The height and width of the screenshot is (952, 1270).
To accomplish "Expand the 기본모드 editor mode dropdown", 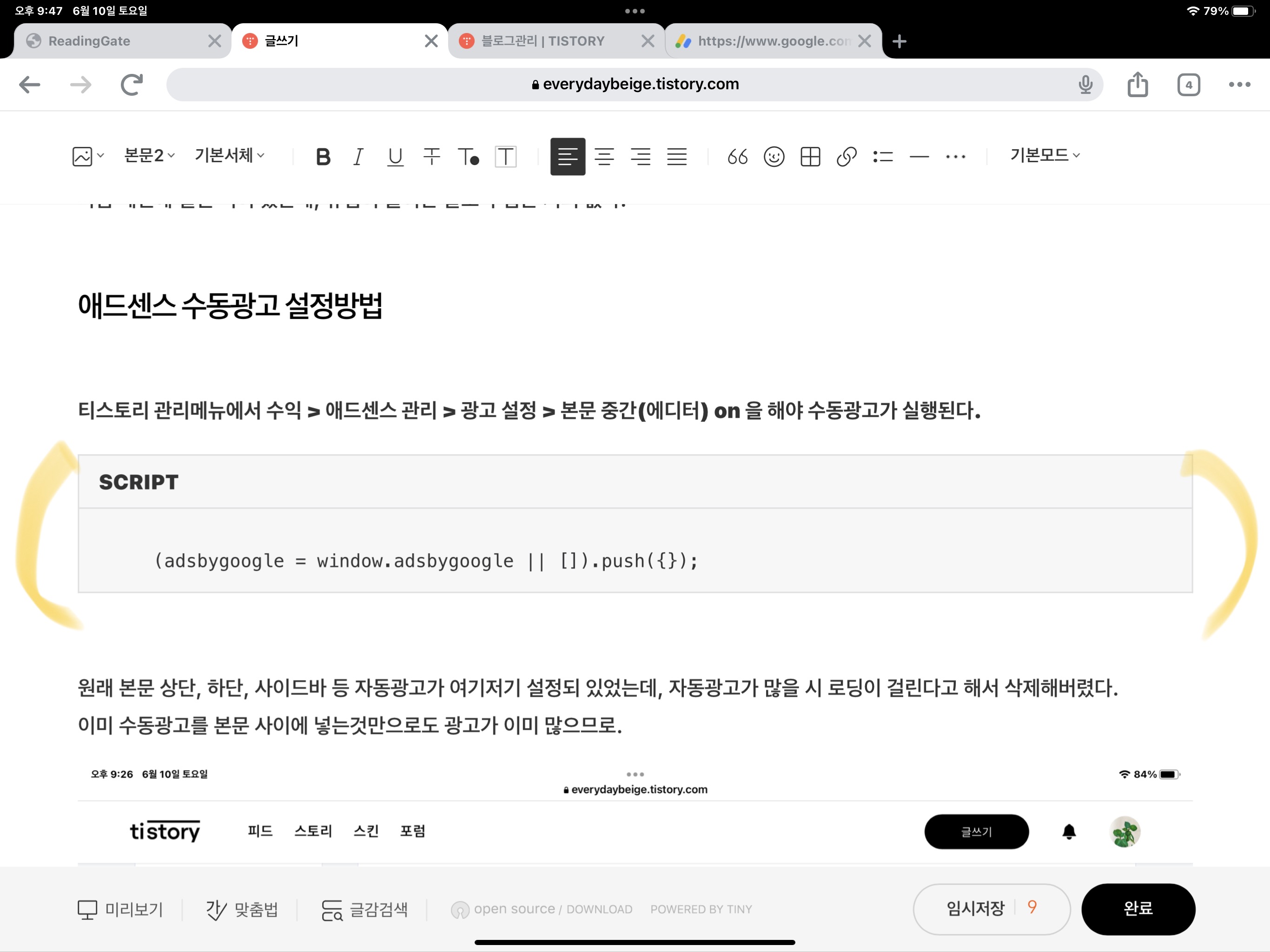I will coord(1045,155).
